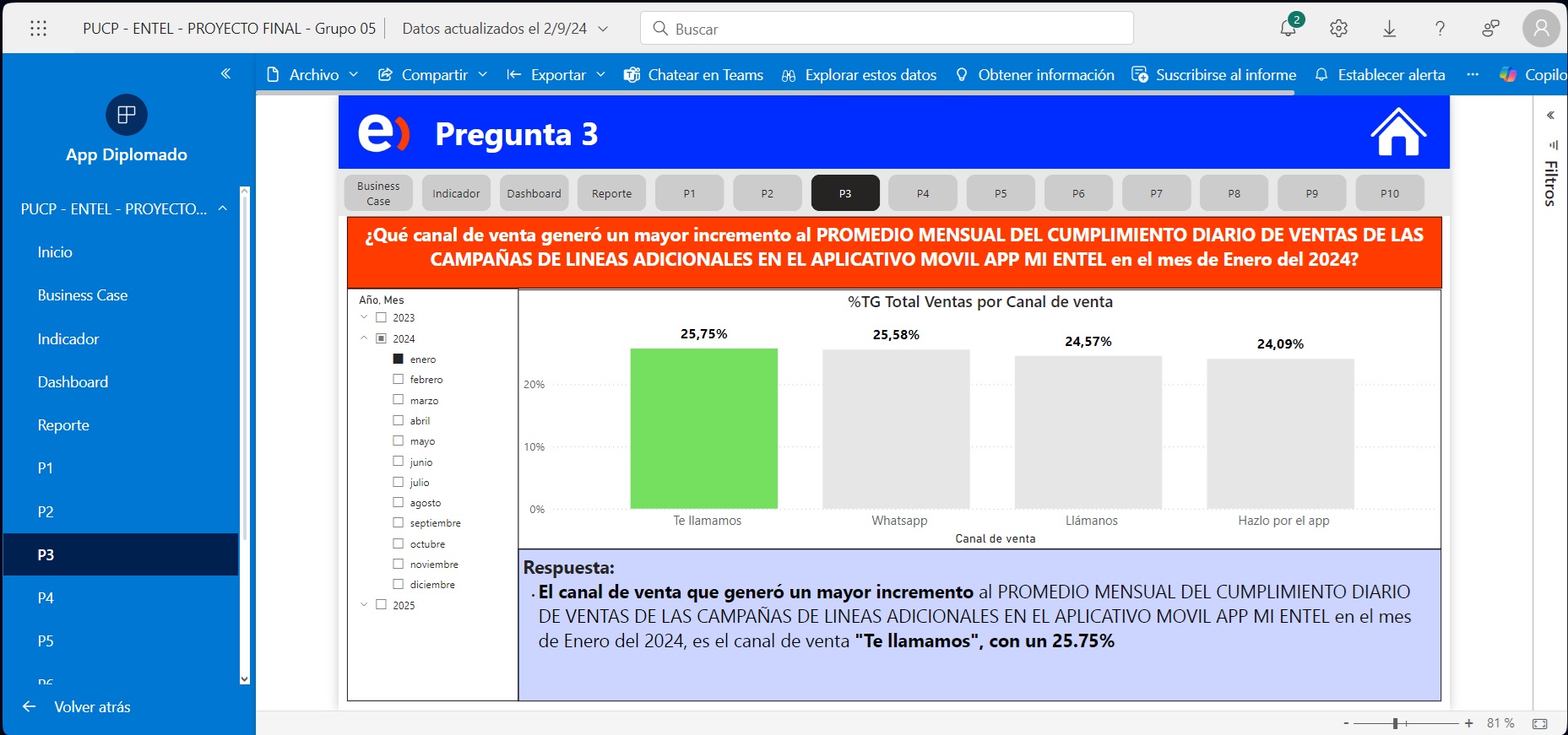Uncheck the enero checkbox
1568x735 pixels.
(x=398, y=359)
